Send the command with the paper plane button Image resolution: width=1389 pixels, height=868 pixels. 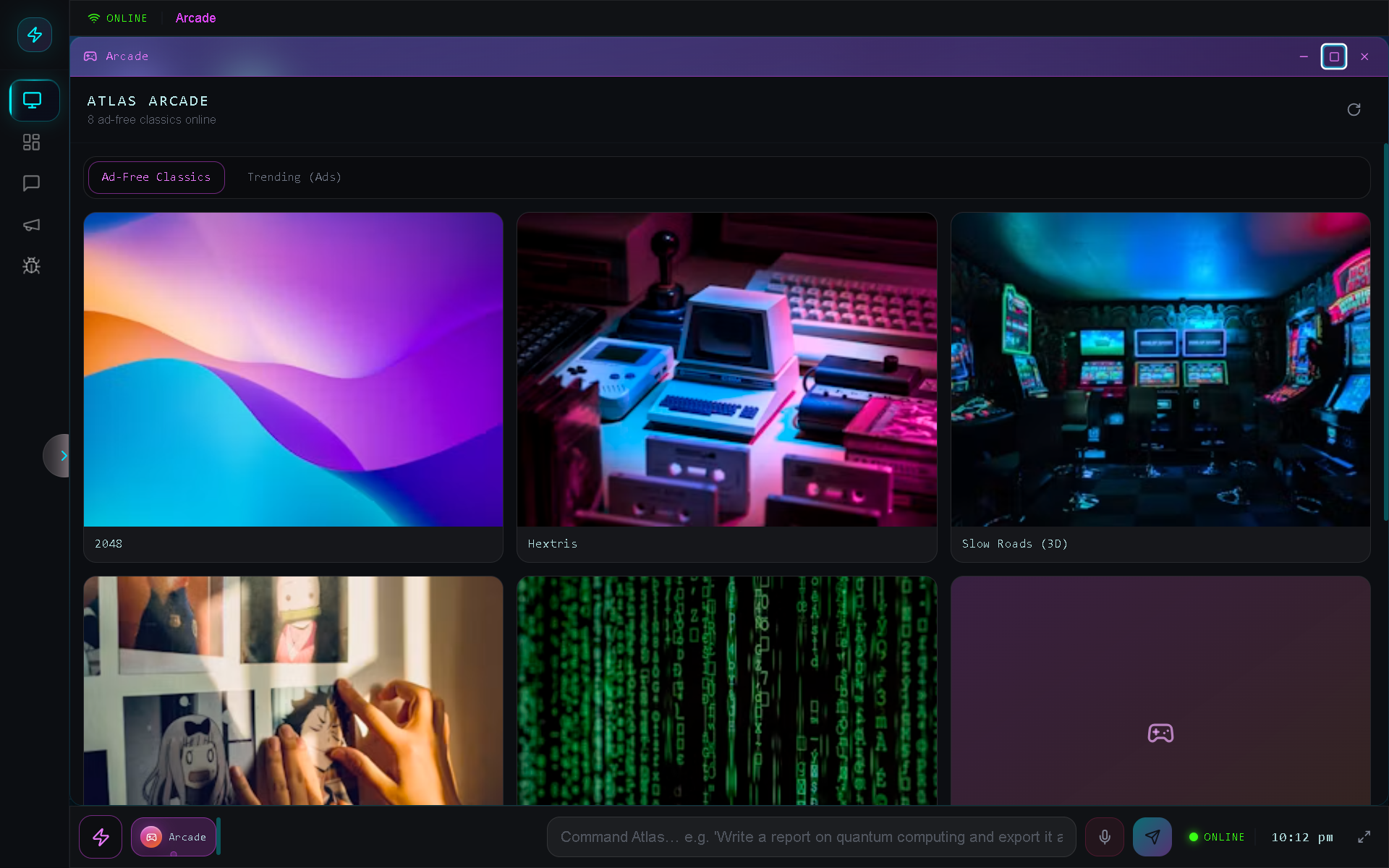click(x=1152, y=837)
